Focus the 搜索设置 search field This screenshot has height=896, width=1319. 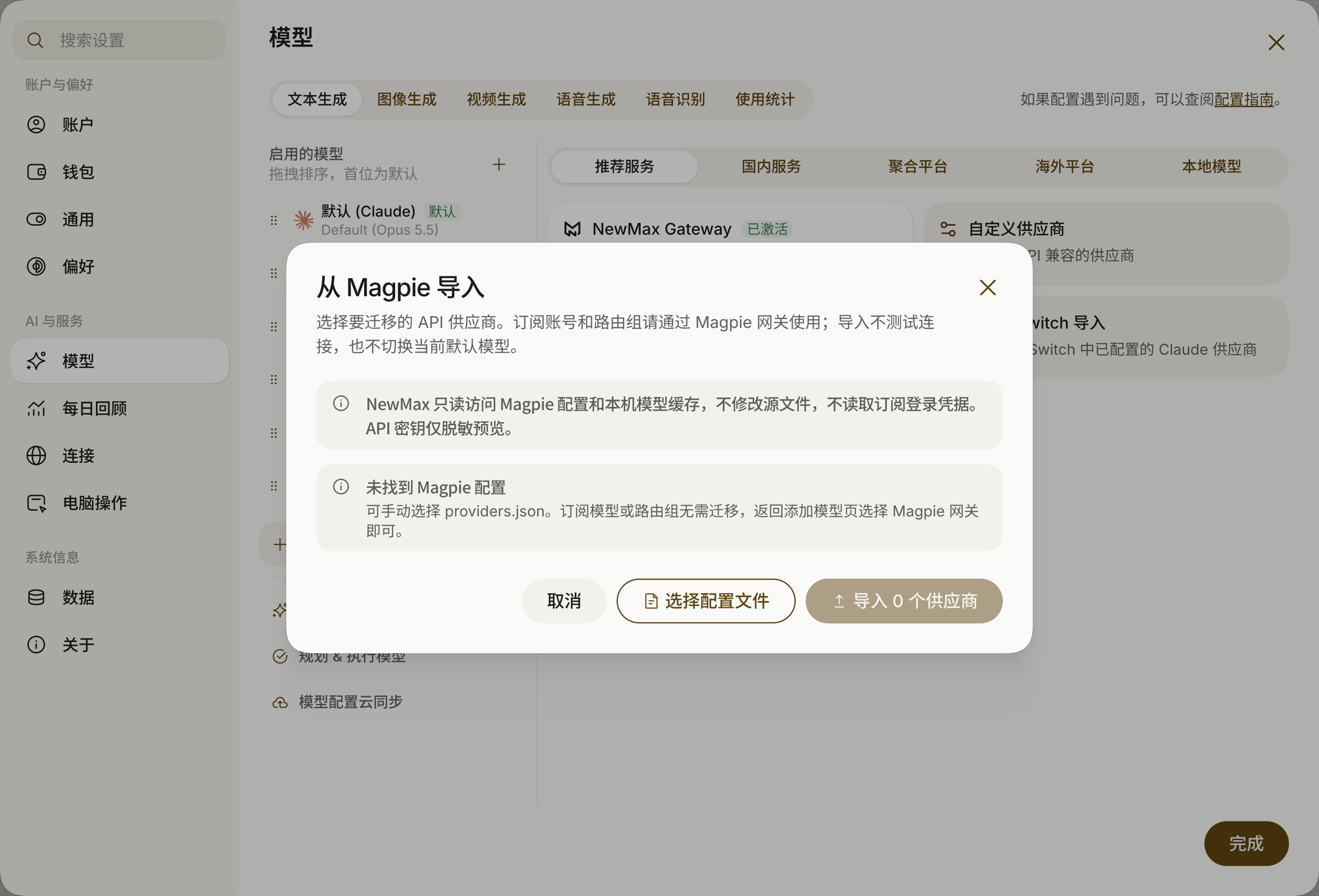click(119, 40)
